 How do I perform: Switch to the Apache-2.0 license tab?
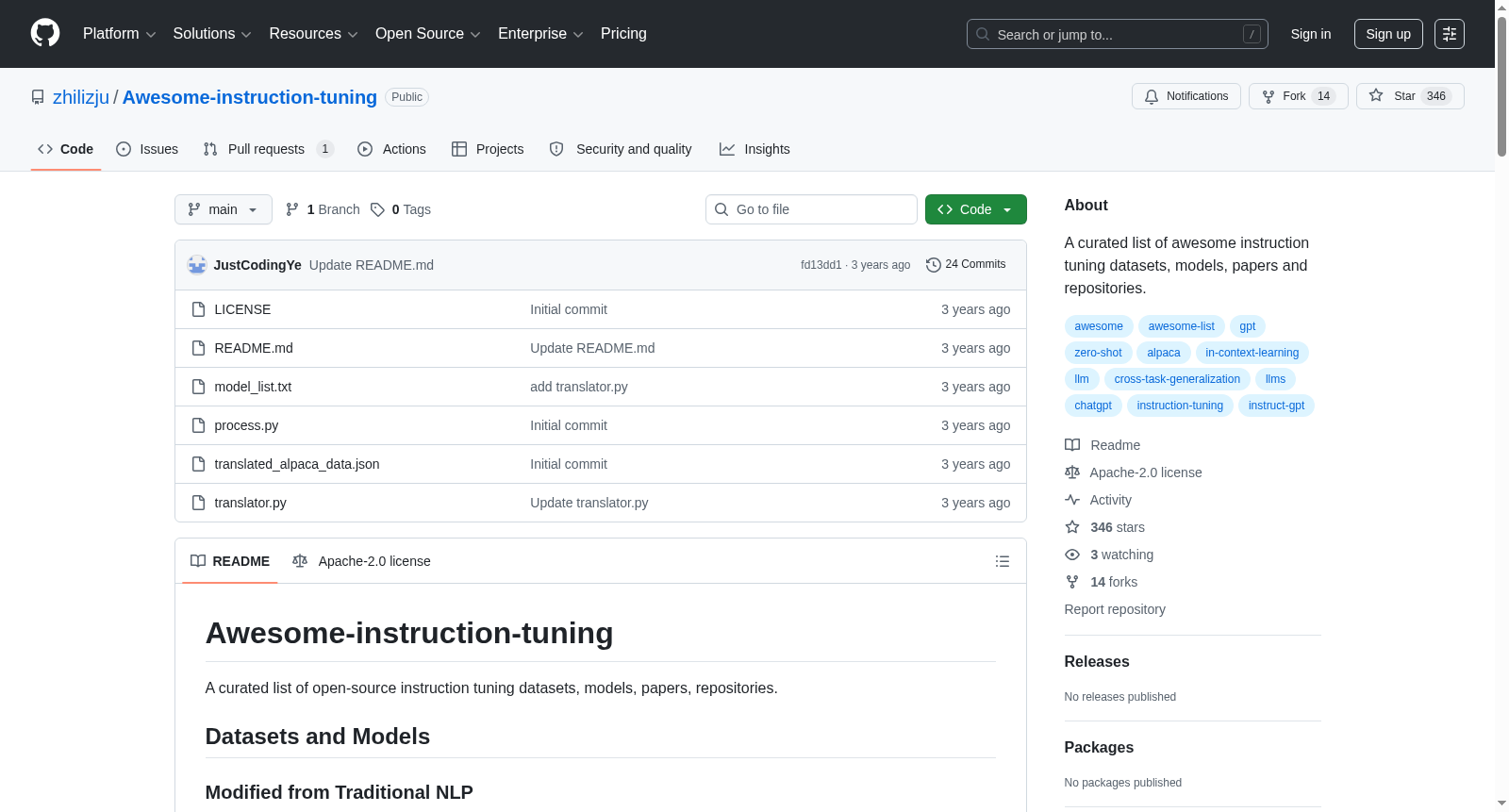tap(362, 561)
